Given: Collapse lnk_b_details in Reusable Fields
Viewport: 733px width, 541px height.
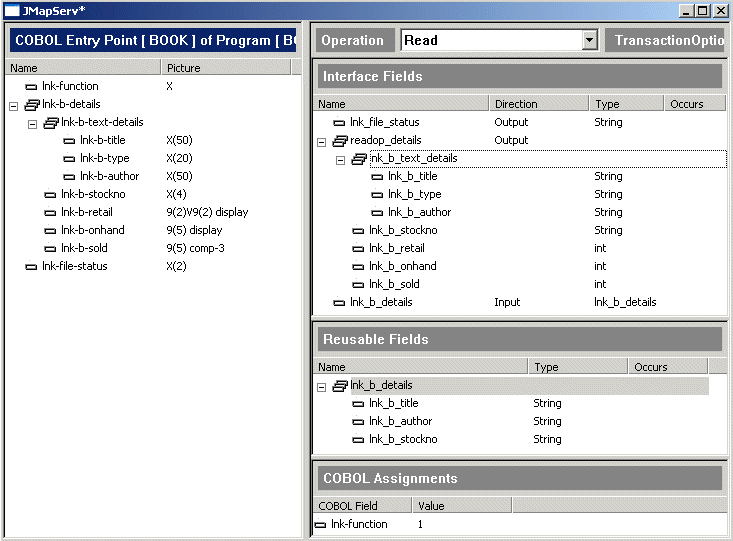Looking at the screenshot, I should (x=322, y=386).
